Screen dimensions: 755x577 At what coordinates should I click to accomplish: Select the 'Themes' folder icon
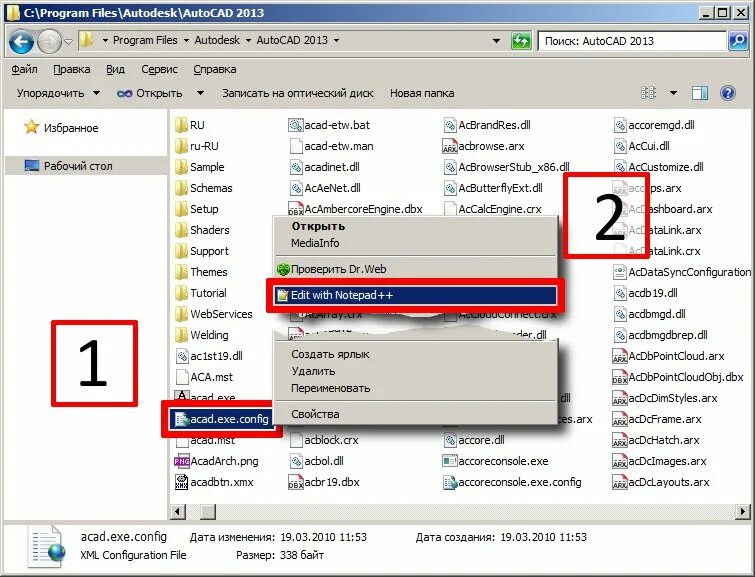click(181, 272)
